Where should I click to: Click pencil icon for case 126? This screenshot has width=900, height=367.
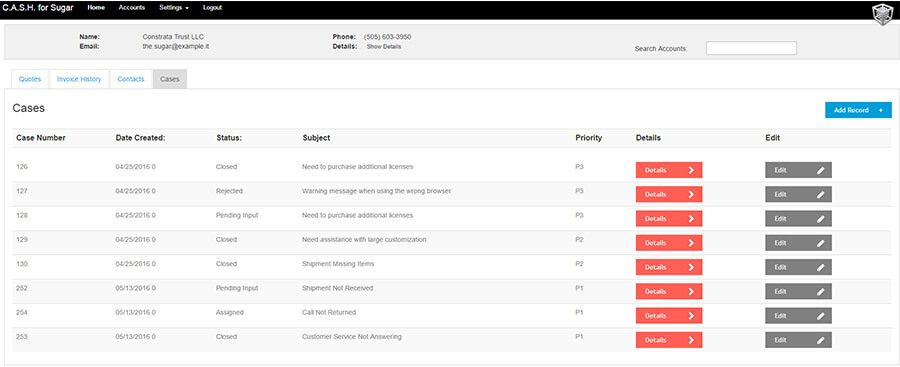tap(820, 170)
